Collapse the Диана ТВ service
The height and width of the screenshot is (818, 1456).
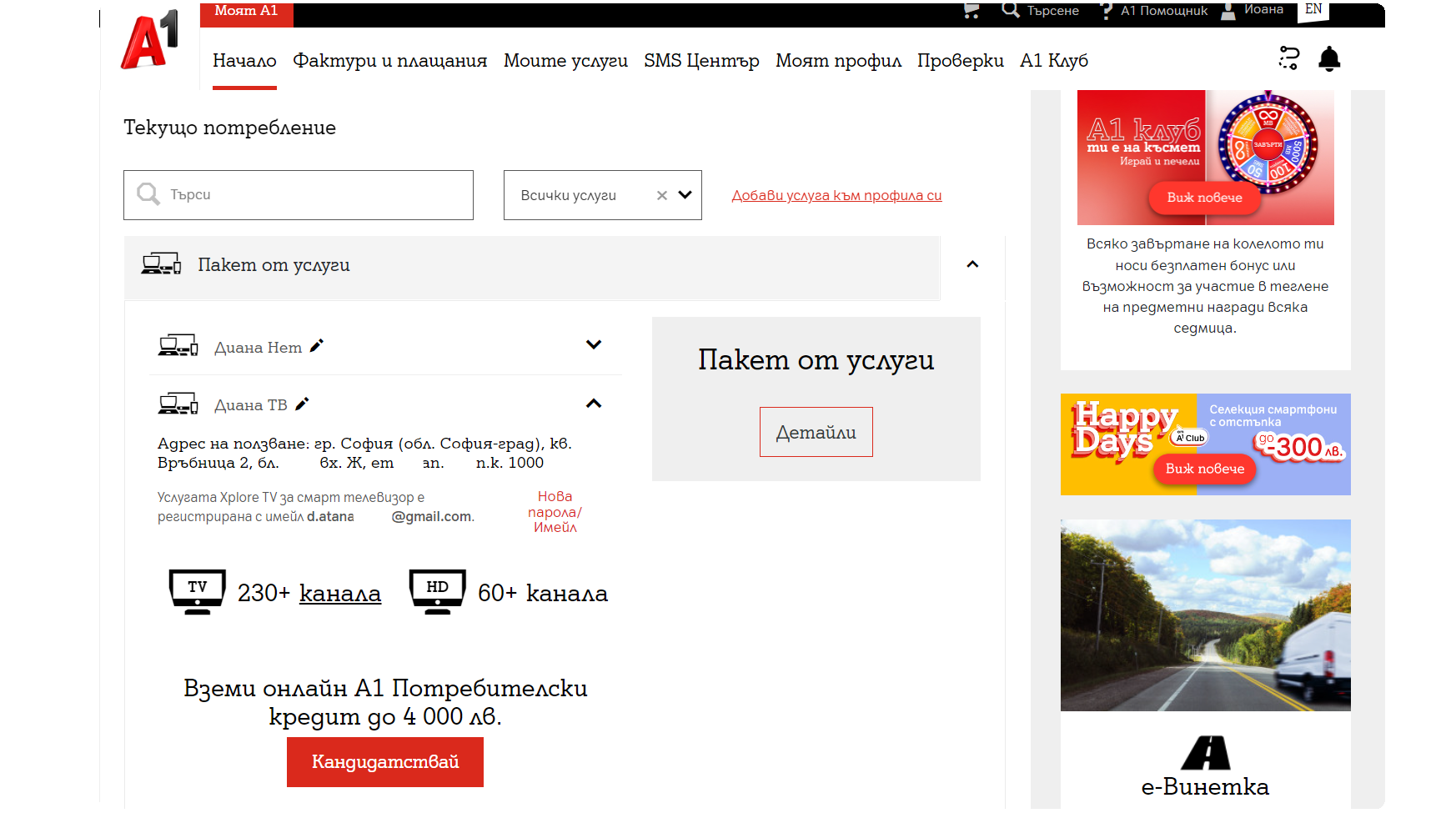click(x=594, y=404)
